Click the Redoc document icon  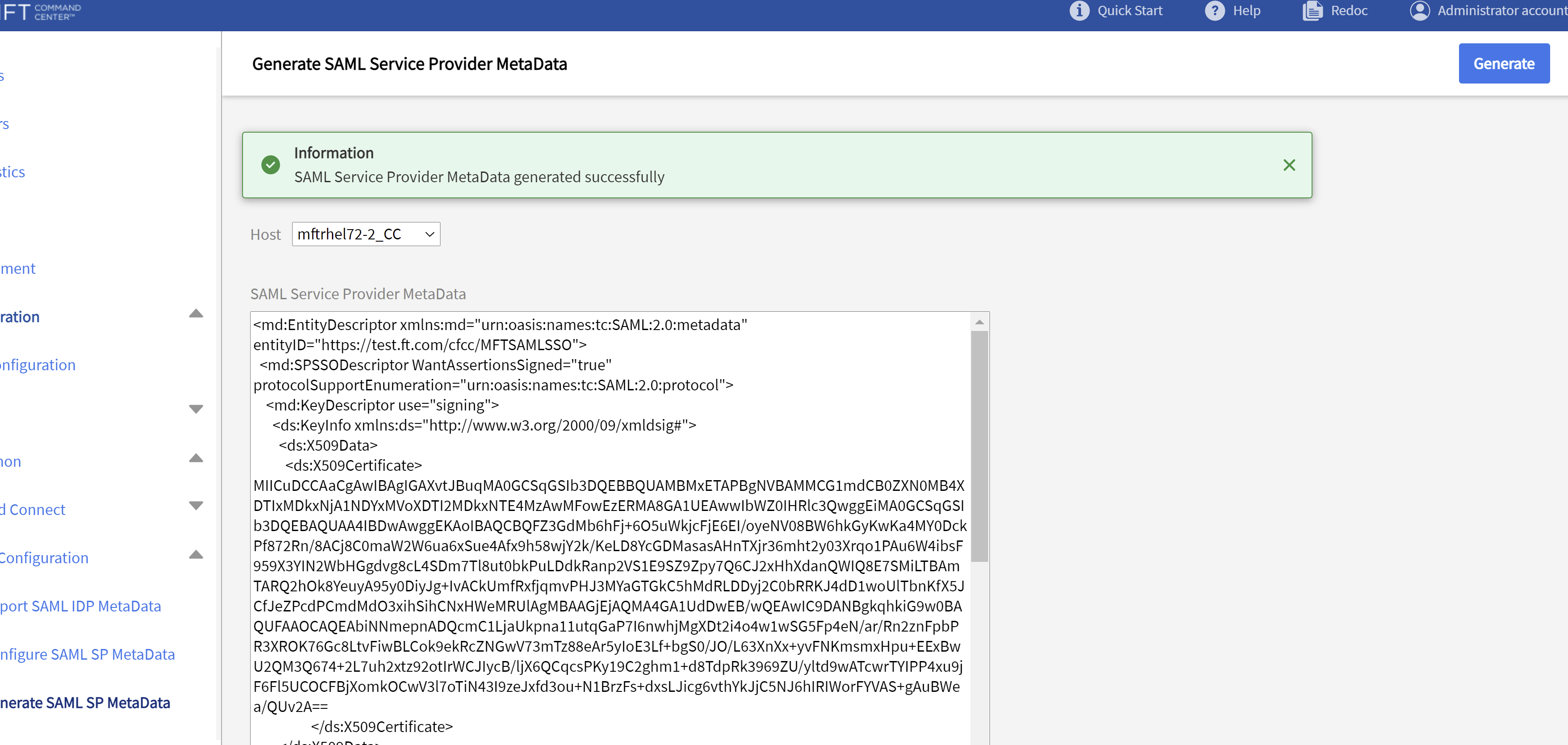point(1312,11)
